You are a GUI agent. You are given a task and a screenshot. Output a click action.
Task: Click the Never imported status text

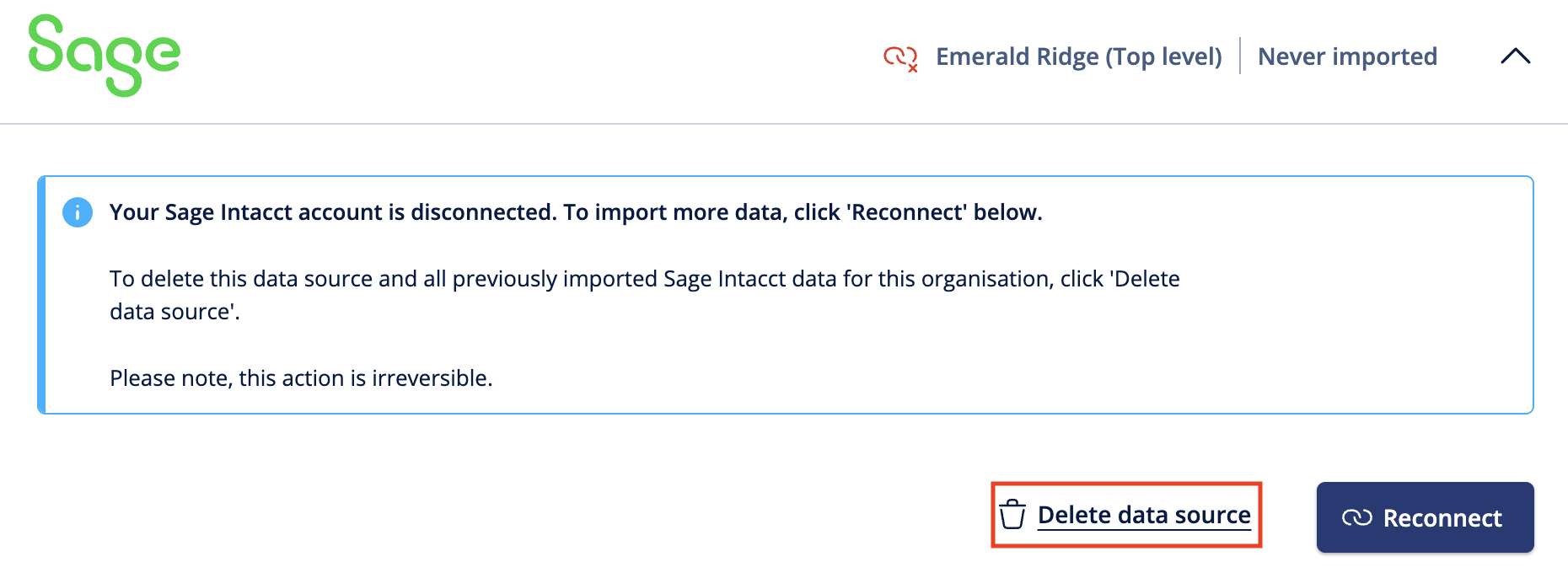(x=1347, y=56)
